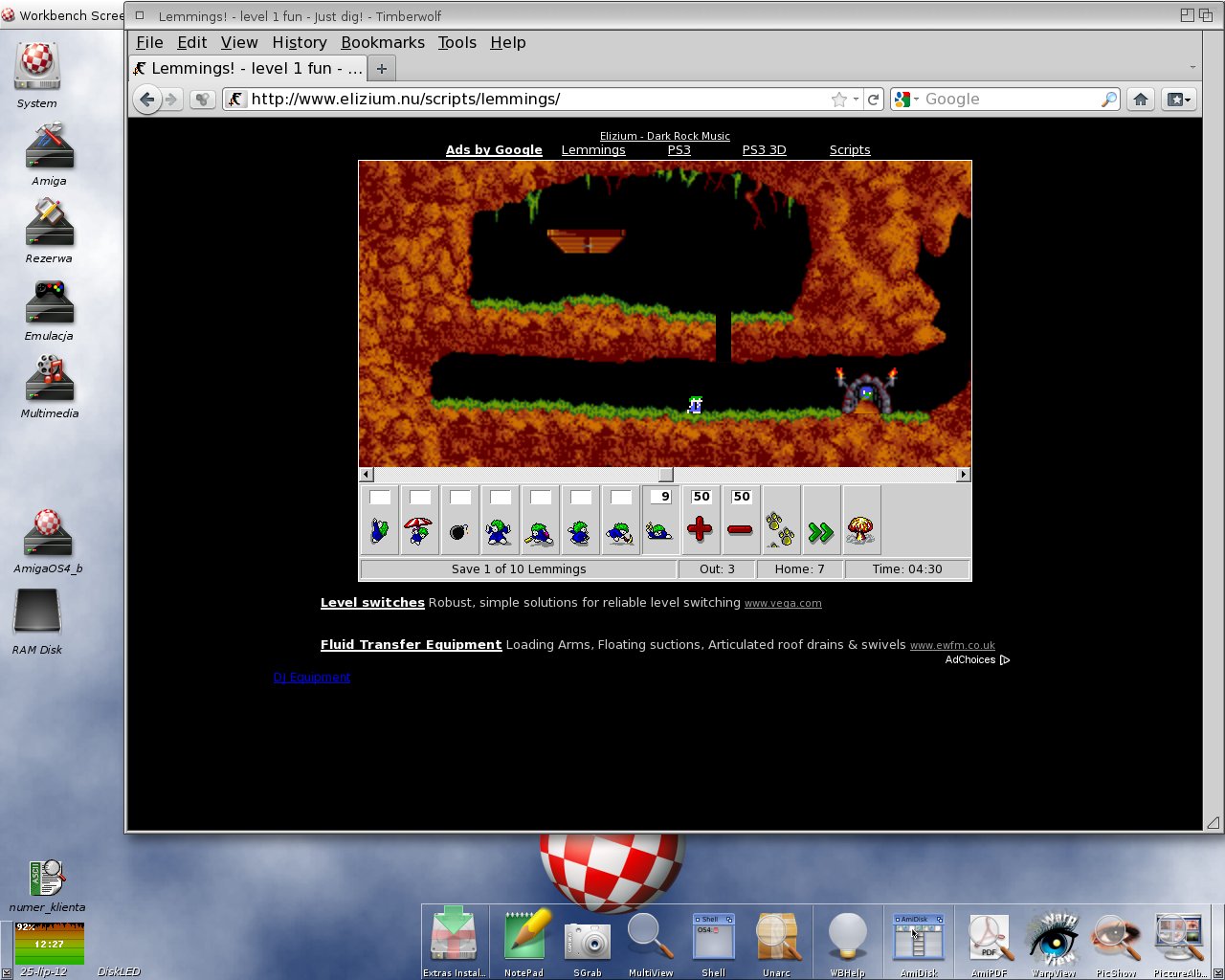Activate green fast-forward arrows
Viewport: 1225px width, 980px height.
[822, 519]
